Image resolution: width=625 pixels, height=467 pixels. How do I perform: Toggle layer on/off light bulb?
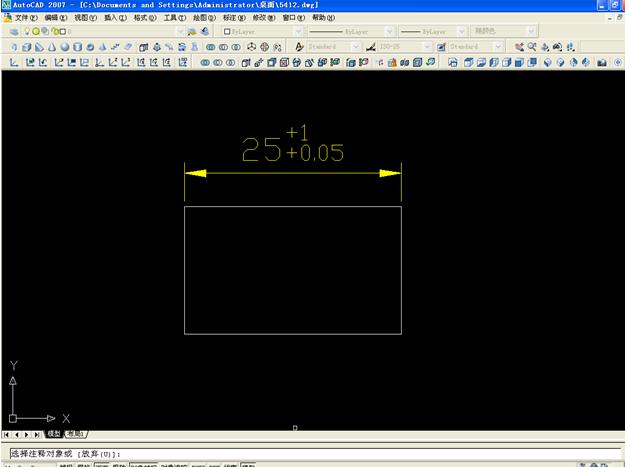coord(27,31)
